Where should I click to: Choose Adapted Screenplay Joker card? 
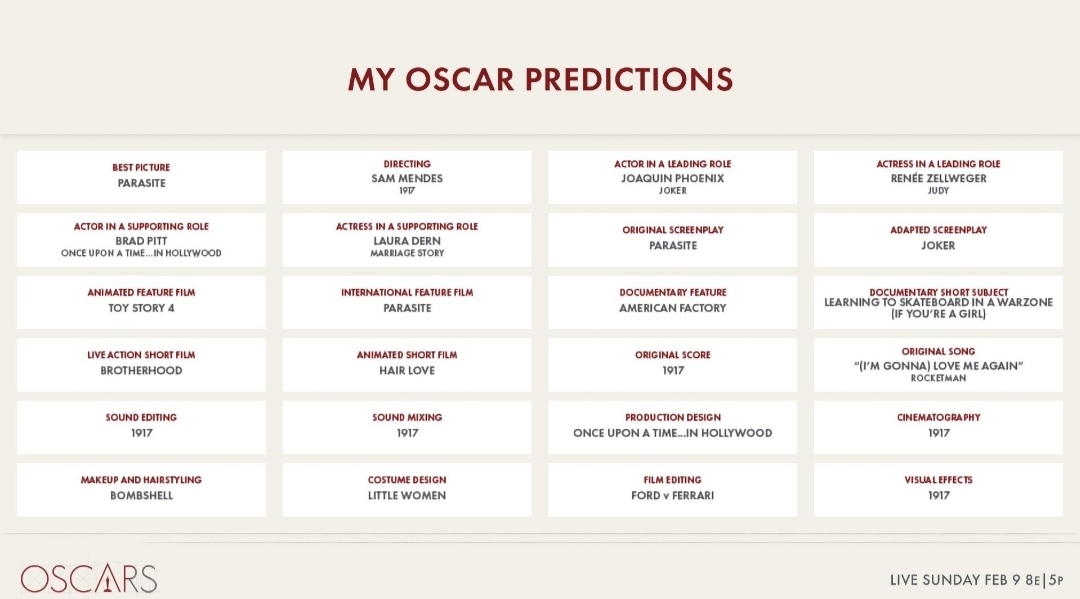938,240
